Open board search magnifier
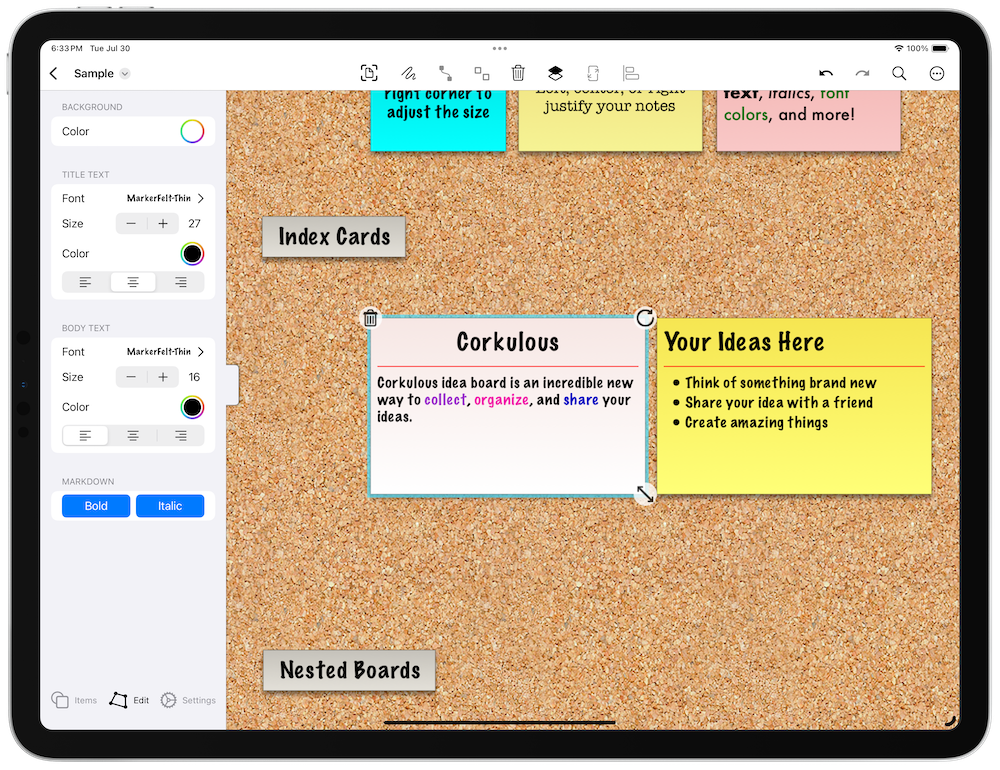Image resolution: width=1000 pixels, height=770 pixels. [899, 73]
